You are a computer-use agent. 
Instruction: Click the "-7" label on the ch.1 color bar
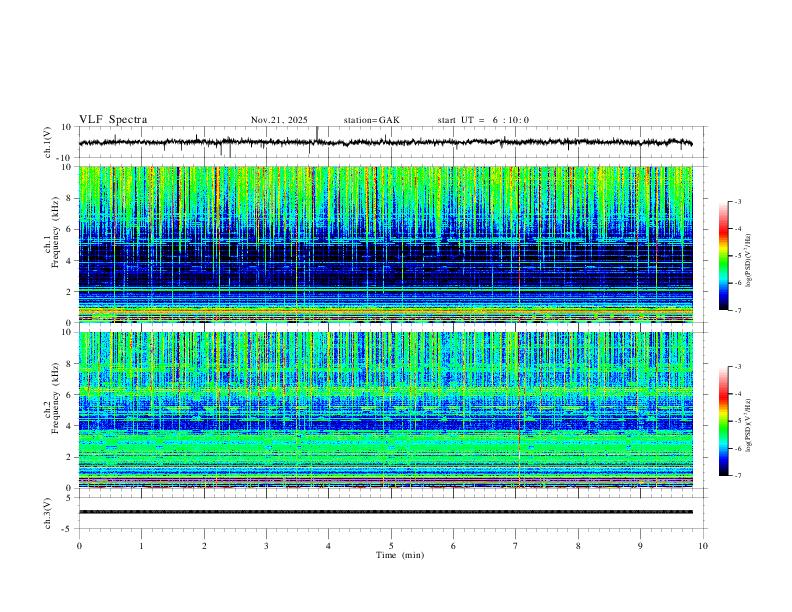coord(737,310)
